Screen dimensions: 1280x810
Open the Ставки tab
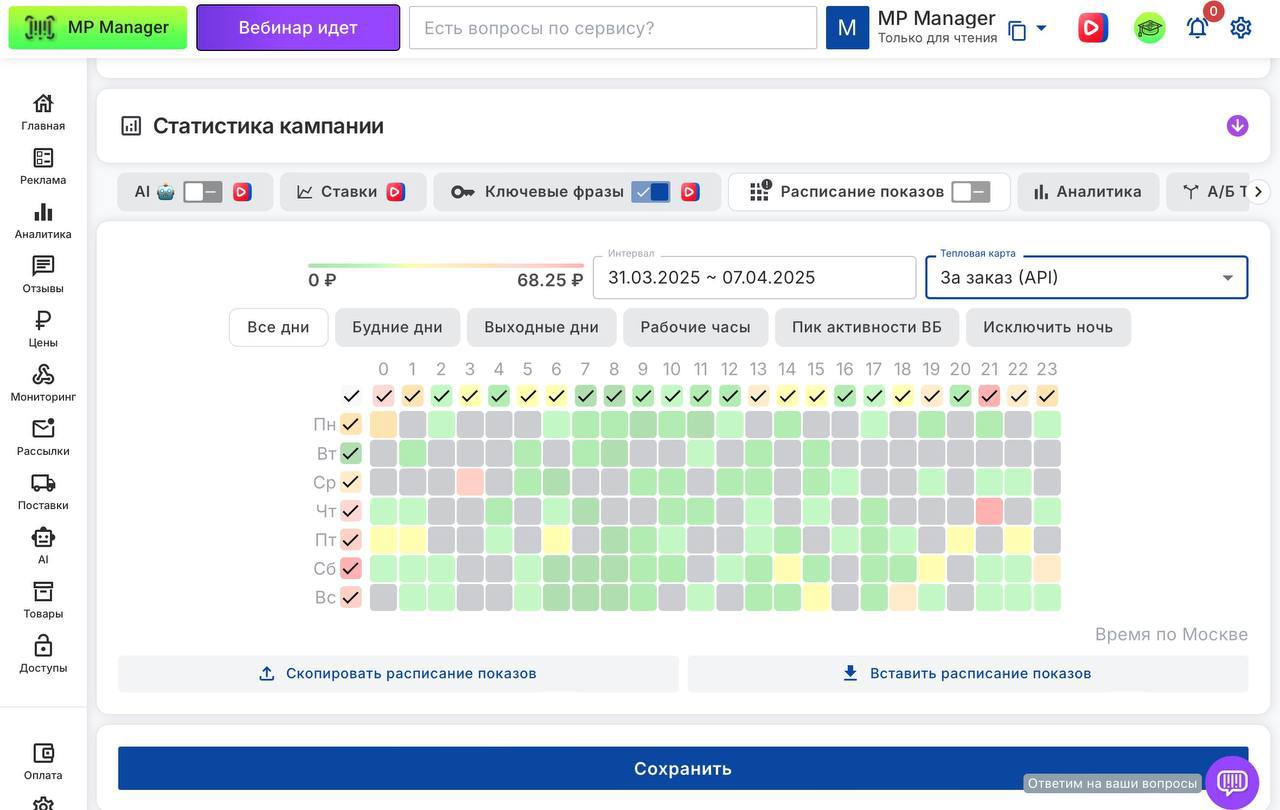click(348, 192)
